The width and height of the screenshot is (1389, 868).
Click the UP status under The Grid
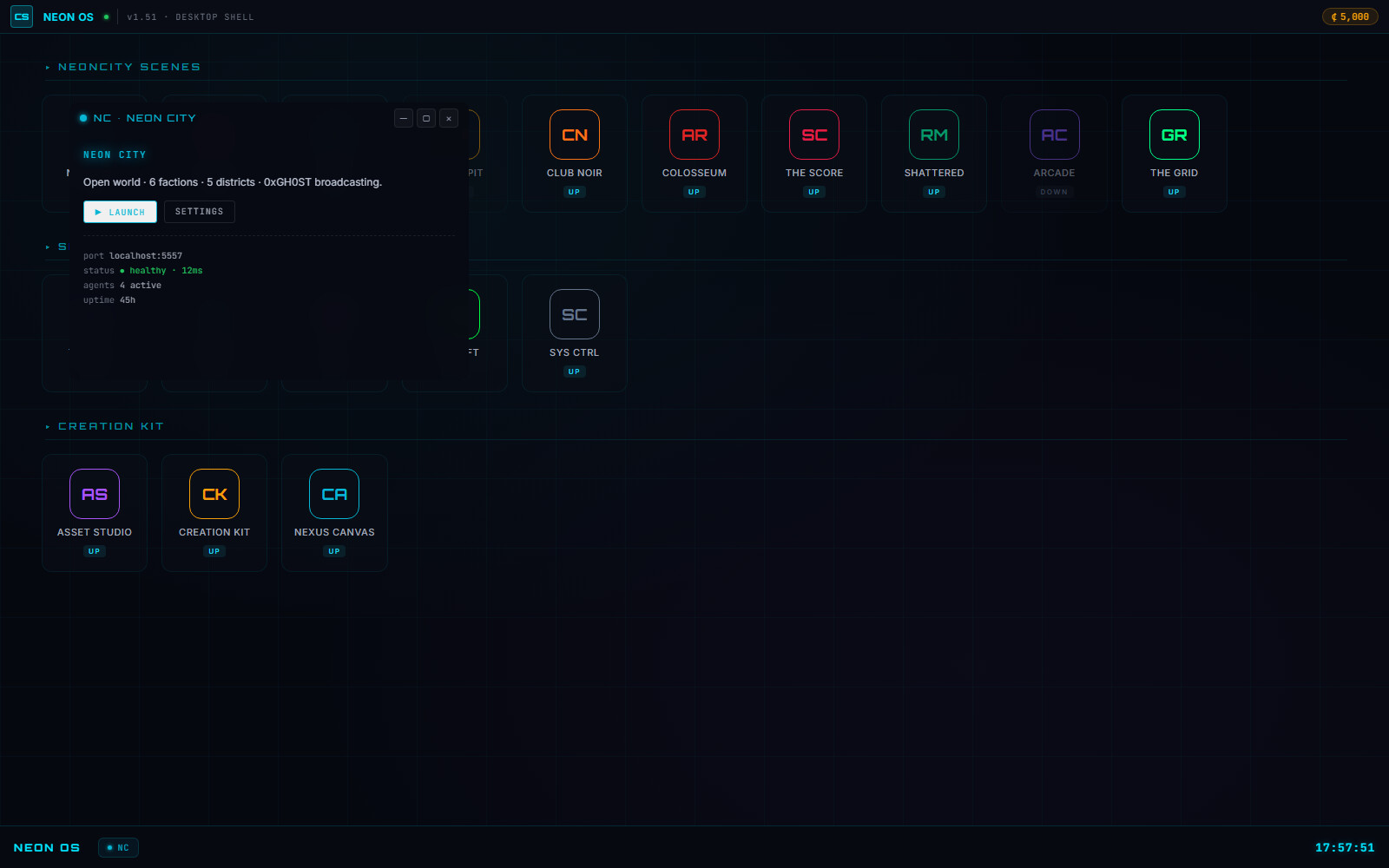(1174, 192)
